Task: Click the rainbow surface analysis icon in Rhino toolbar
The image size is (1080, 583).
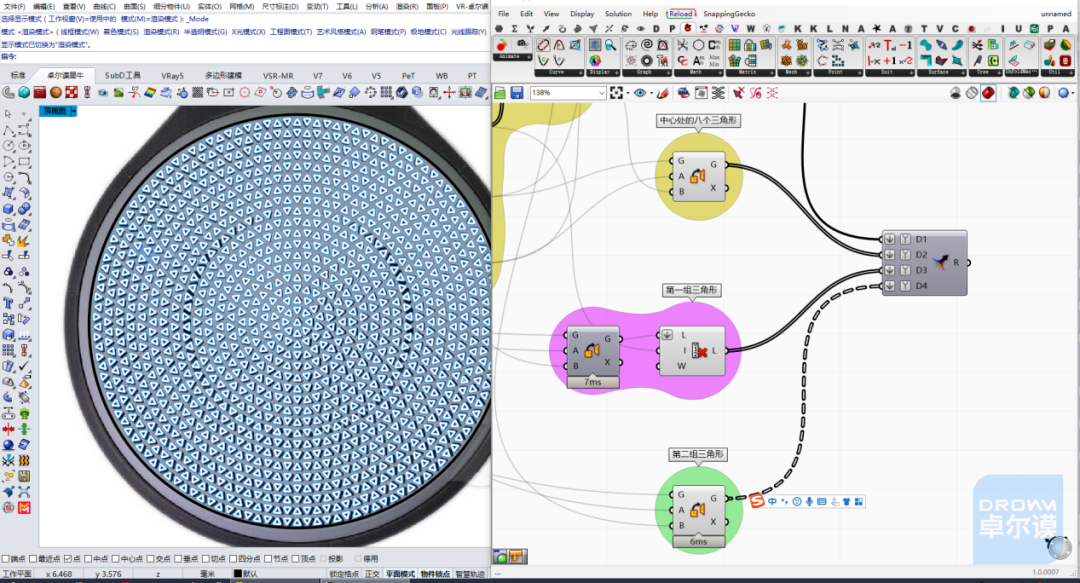Action: pyautogui.click(x=150, y=92)
